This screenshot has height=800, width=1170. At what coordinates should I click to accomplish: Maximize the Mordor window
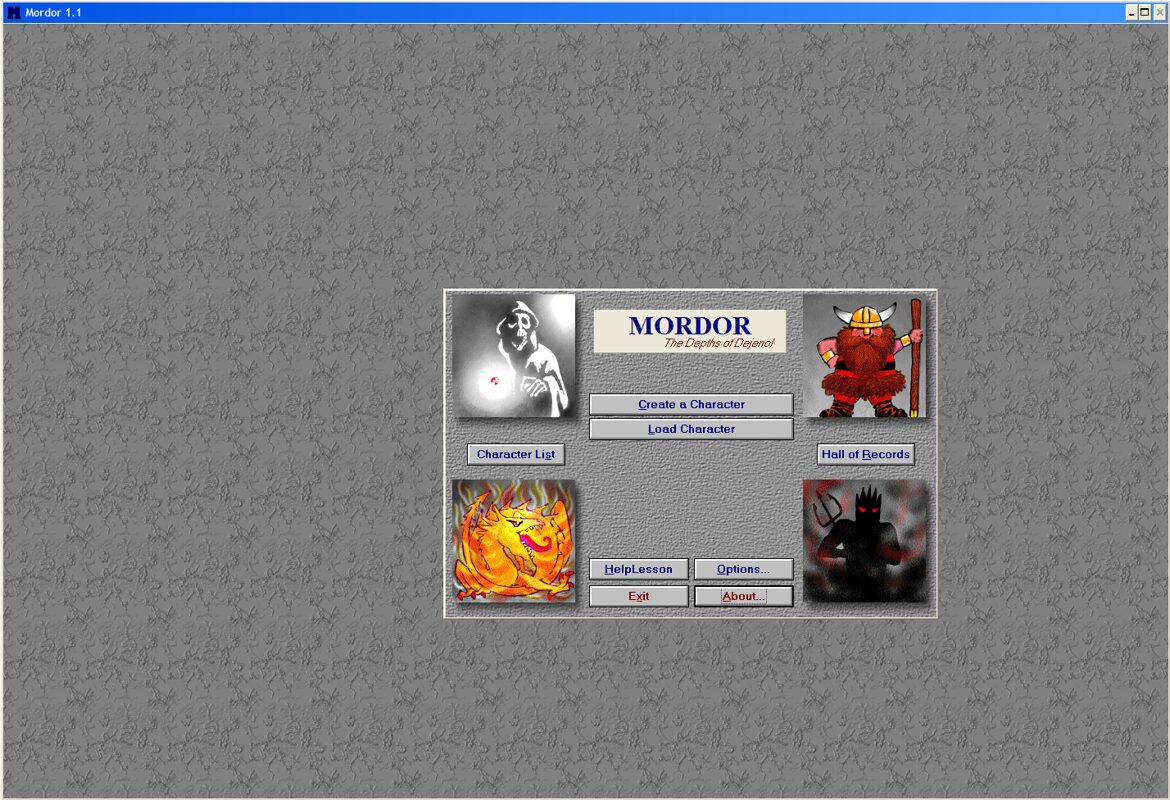1145,12
